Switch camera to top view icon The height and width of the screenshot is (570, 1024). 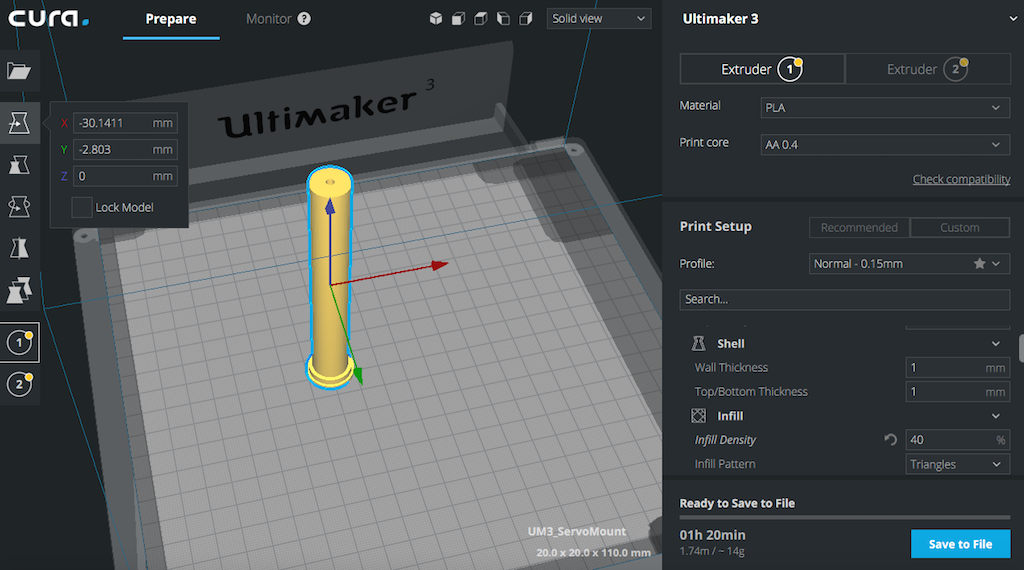(481, 19)
